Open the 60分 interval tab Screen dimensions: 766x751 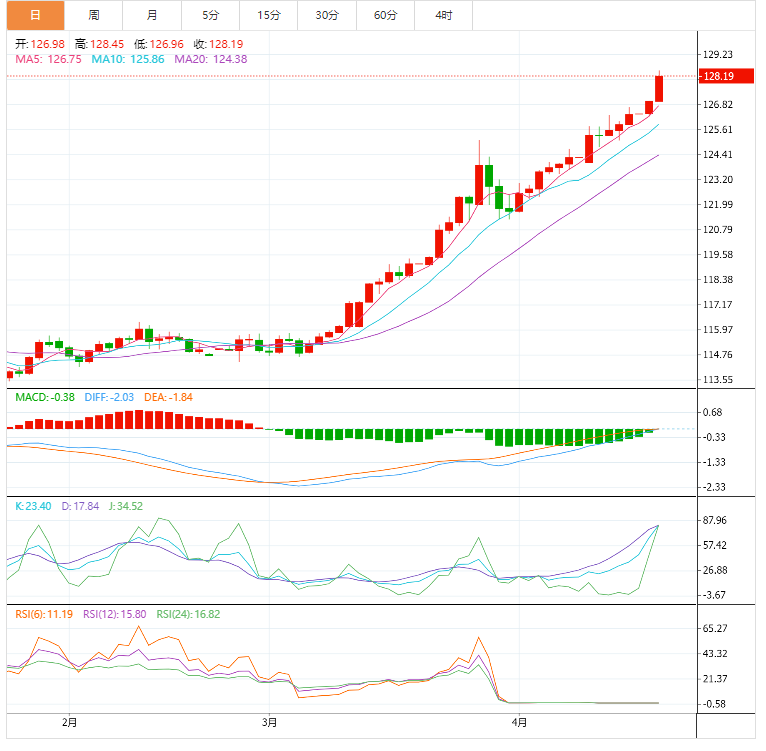tap(385, 15)
